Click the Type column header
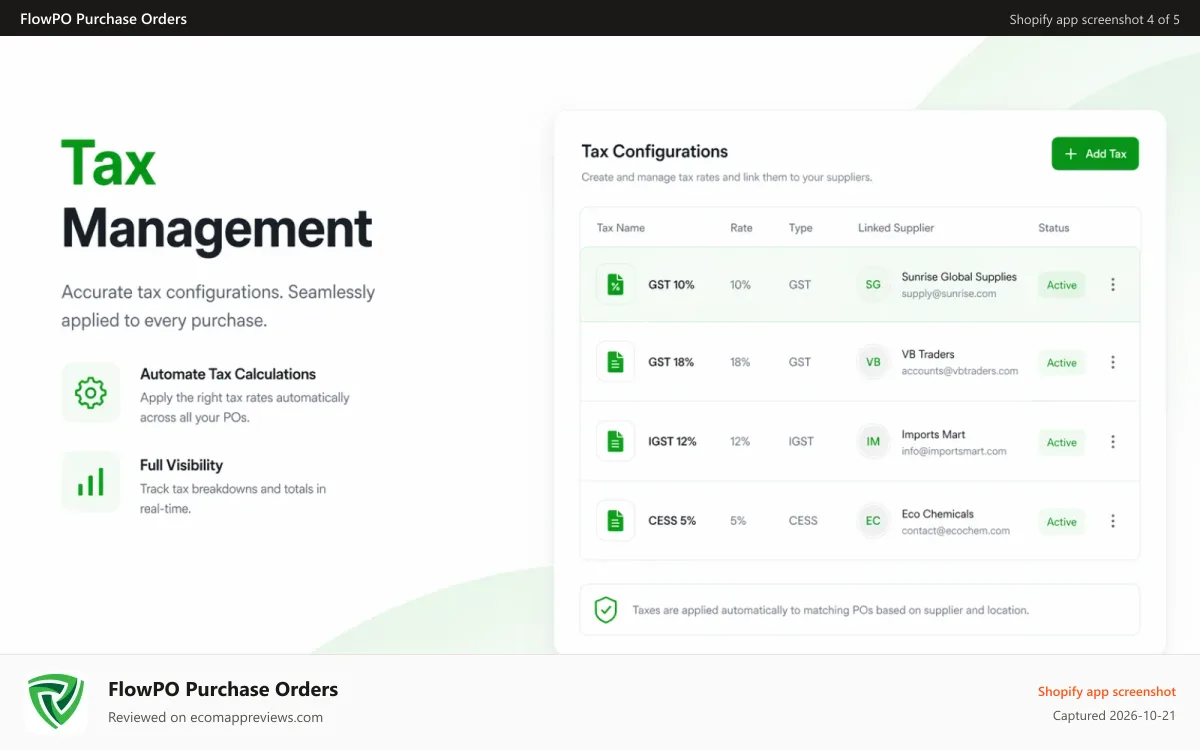The height and width of the screenshot is (750, 1200). point(800,228)
